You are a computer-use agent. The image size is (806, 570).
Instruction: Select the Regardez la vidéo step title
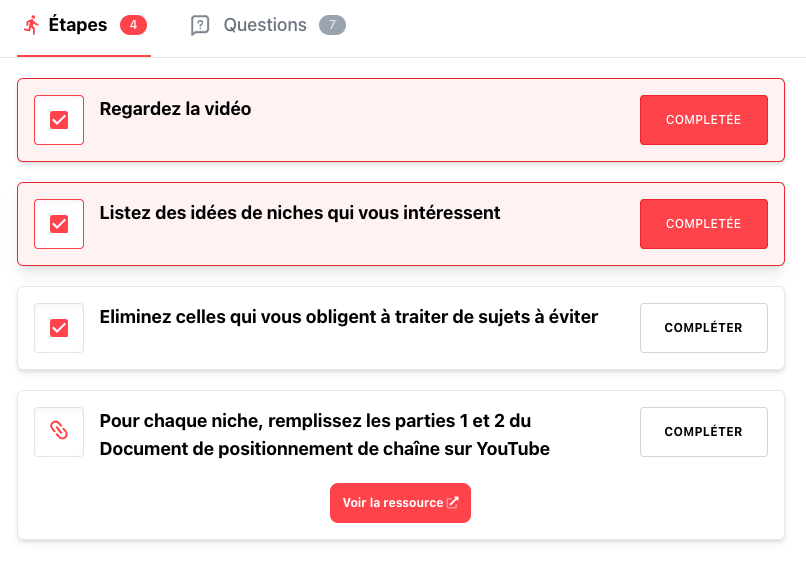click(x=175, y=109)
